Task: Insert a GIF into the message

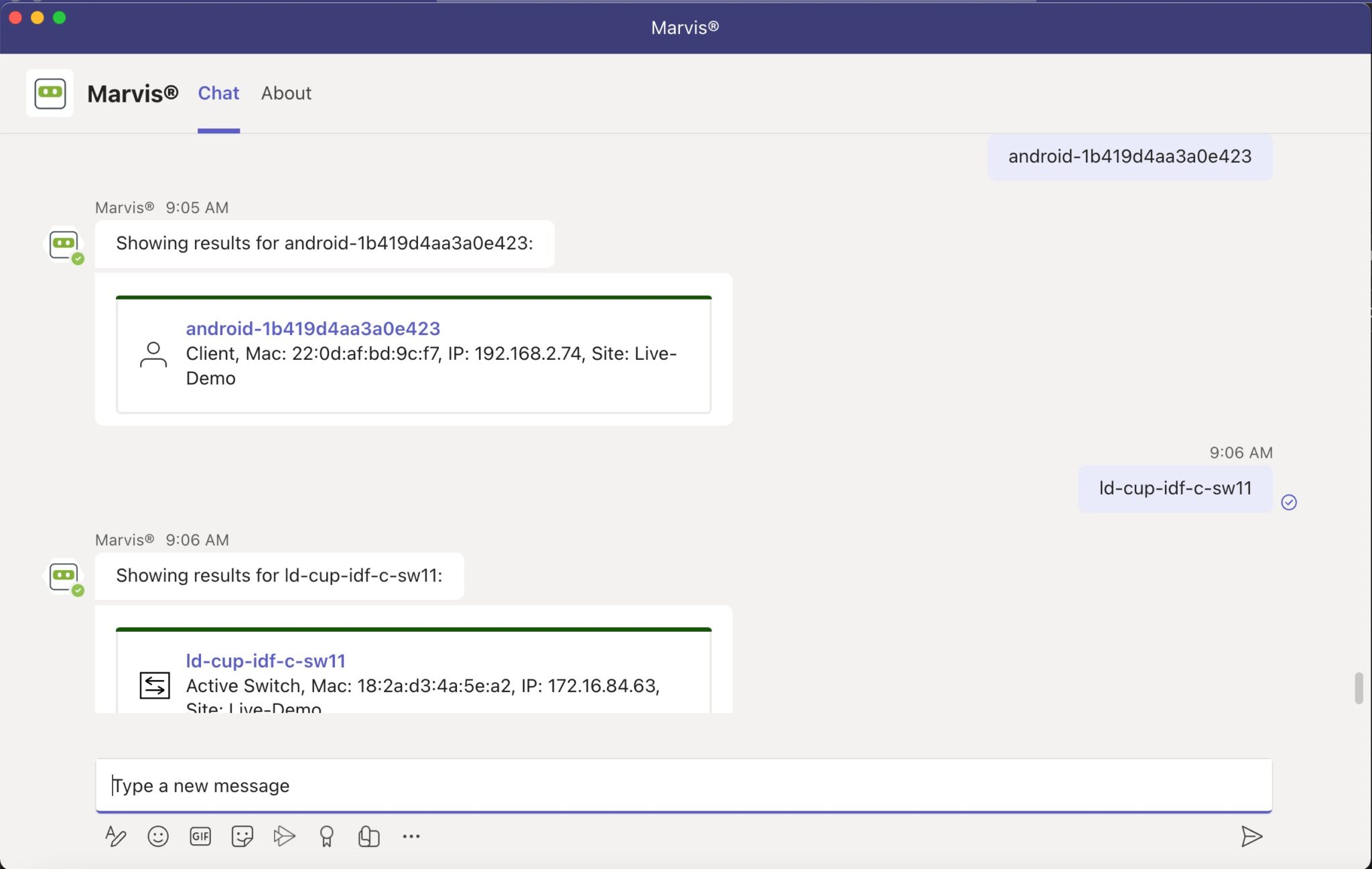Action: point(200,835)
